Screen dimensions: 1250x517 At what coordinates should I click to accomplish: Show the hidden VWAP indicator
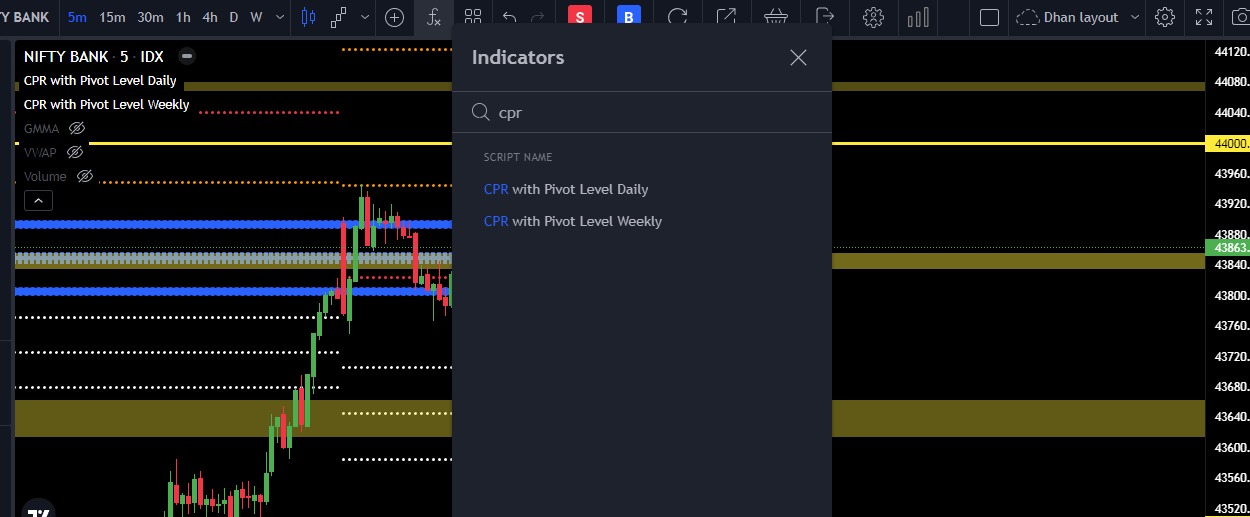[75, 153]
